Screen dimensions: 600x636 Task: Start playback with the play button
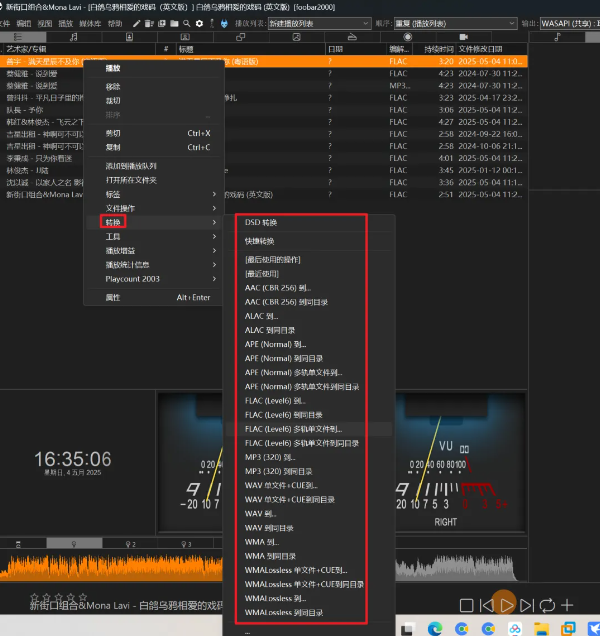click(506, 606)
